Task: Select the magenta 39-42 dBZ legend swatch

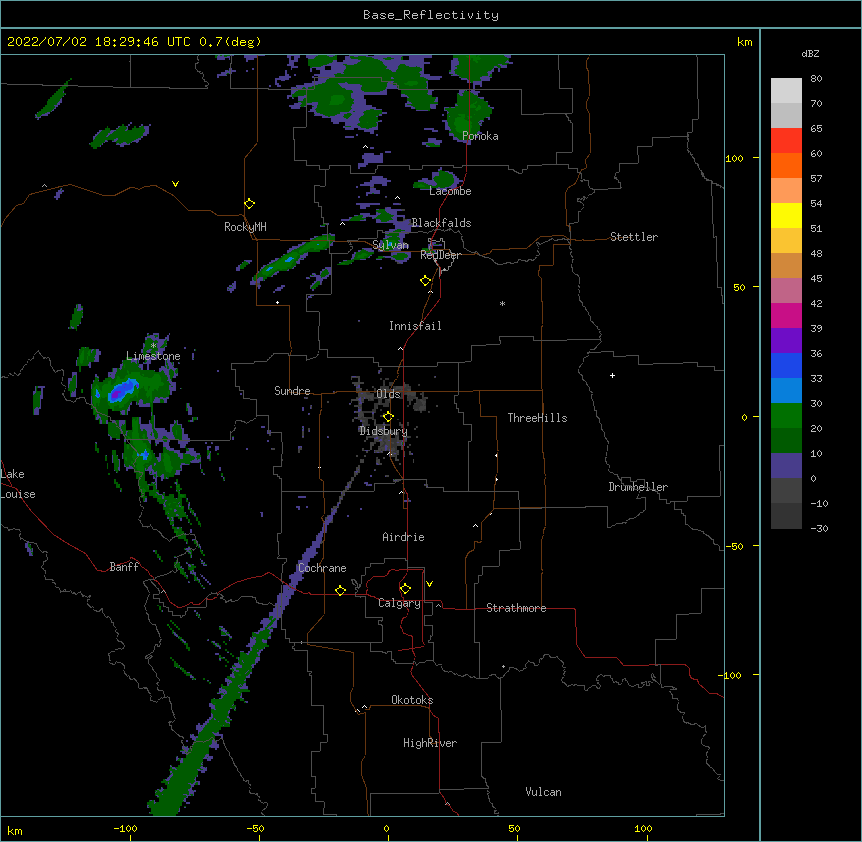Action: coord(786,315)
